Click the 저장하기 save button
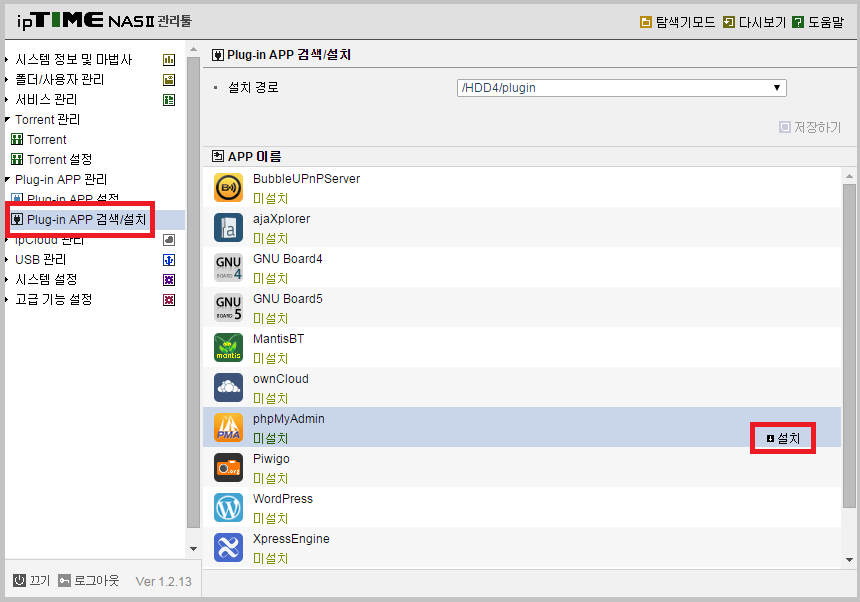The width and height of the screenshot is (860, 602). 810,127
